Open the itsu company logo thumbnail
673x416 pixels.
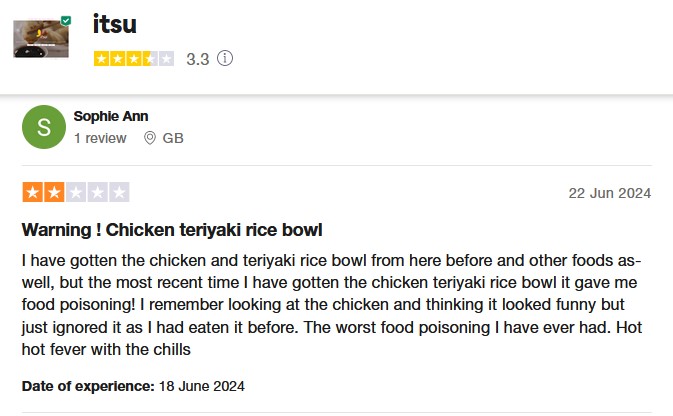40,37
